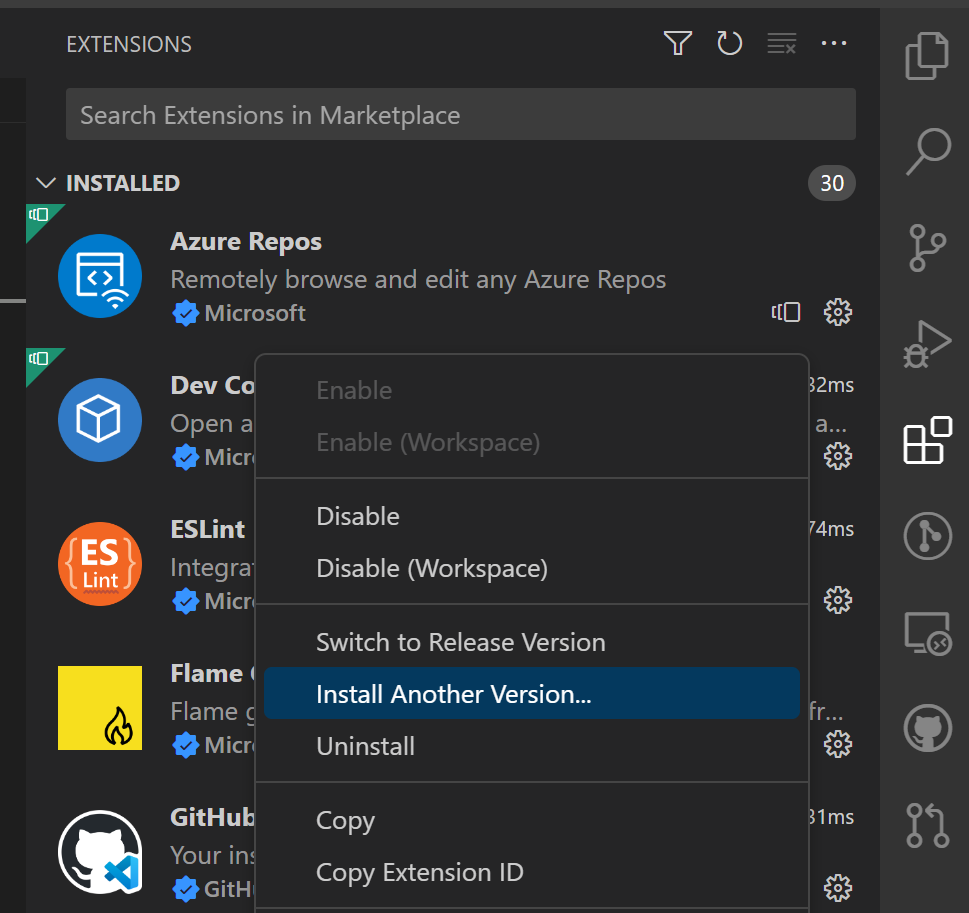Collapse the INSTALLED extensions section
Screen dimensions: 969x913
tap(46, 183)
